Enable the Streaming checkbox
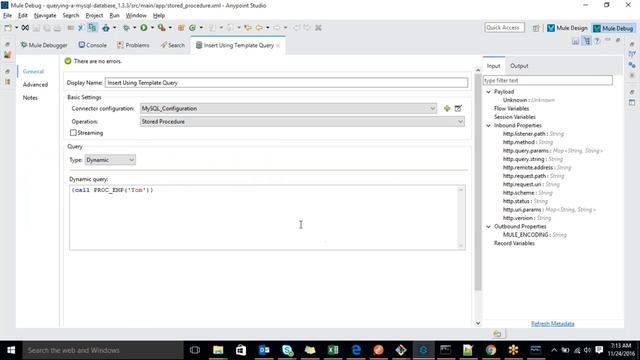 click(73, 133)
